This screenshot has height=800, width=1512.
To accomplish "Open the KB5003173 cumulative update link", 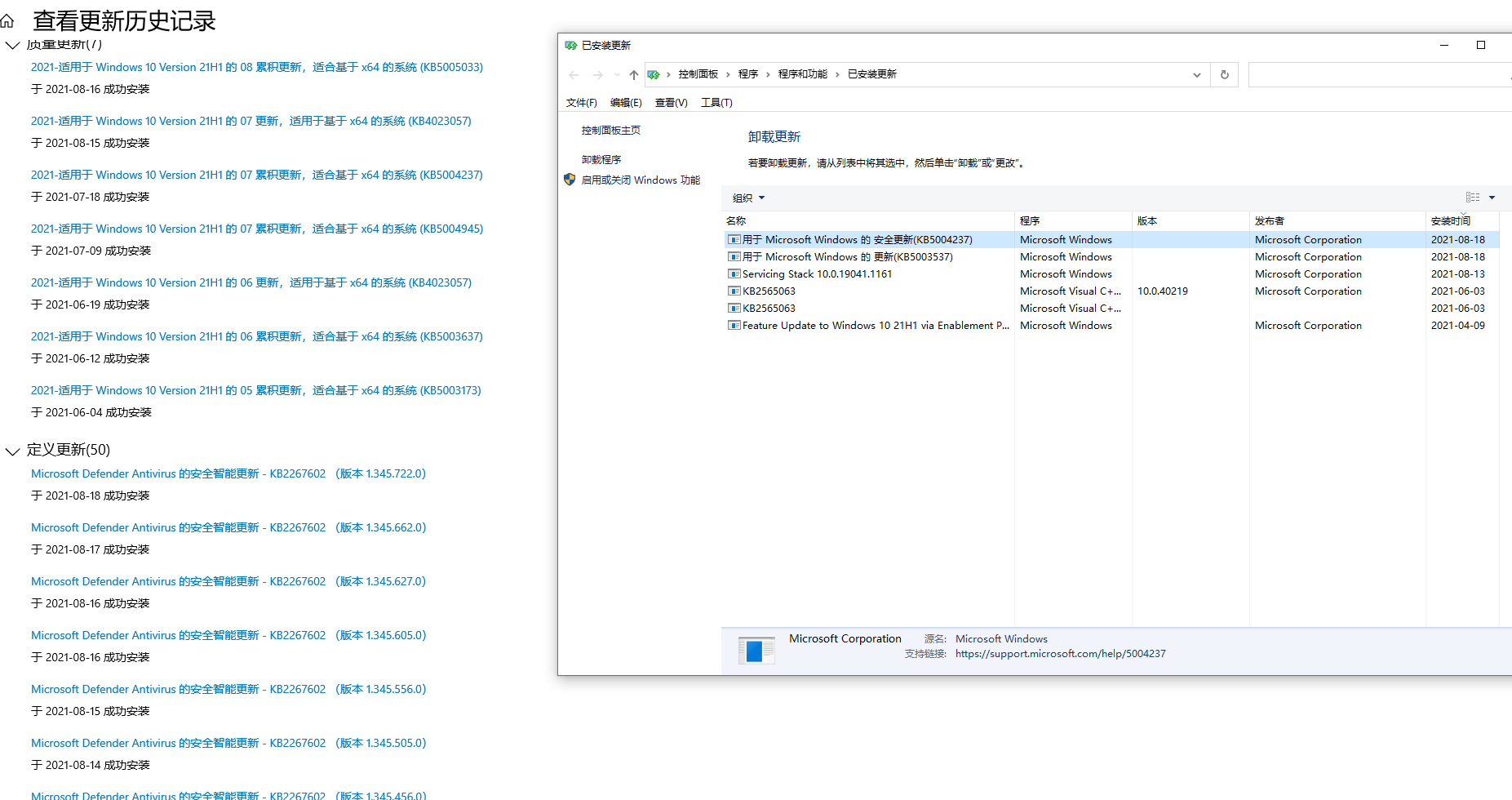I will coord(256,390).
